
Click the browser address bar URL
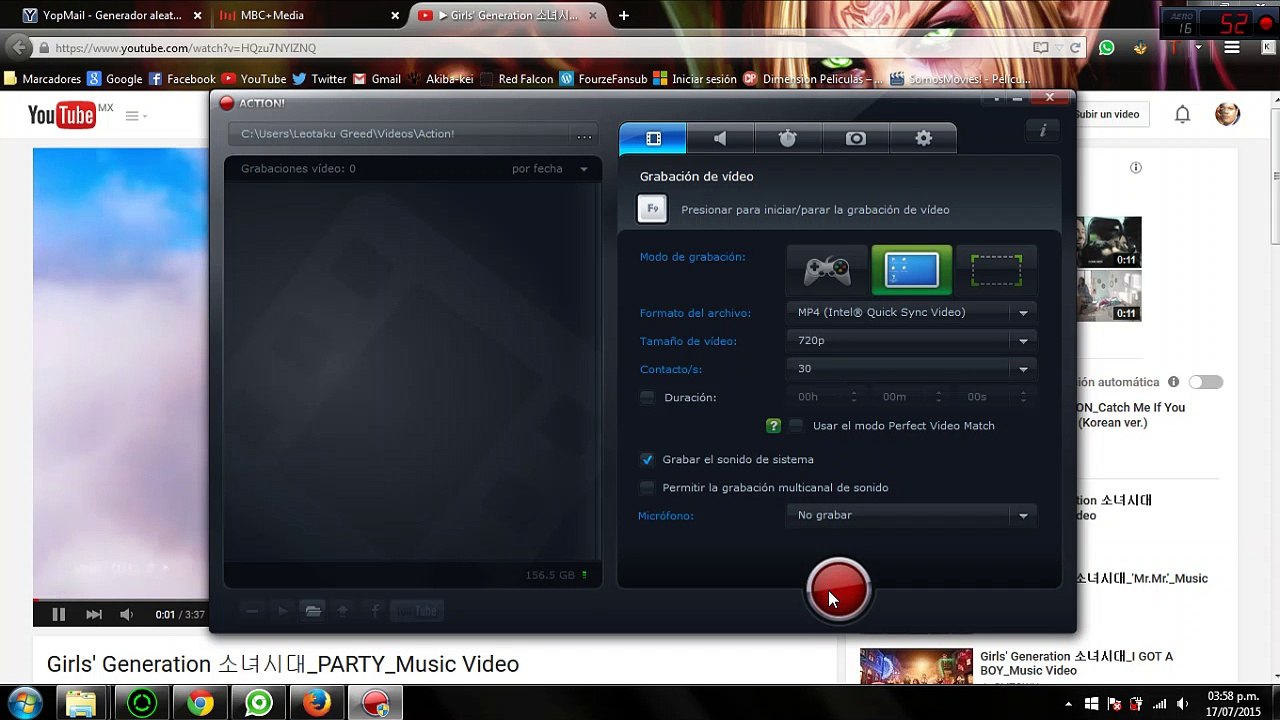[185, 48]
